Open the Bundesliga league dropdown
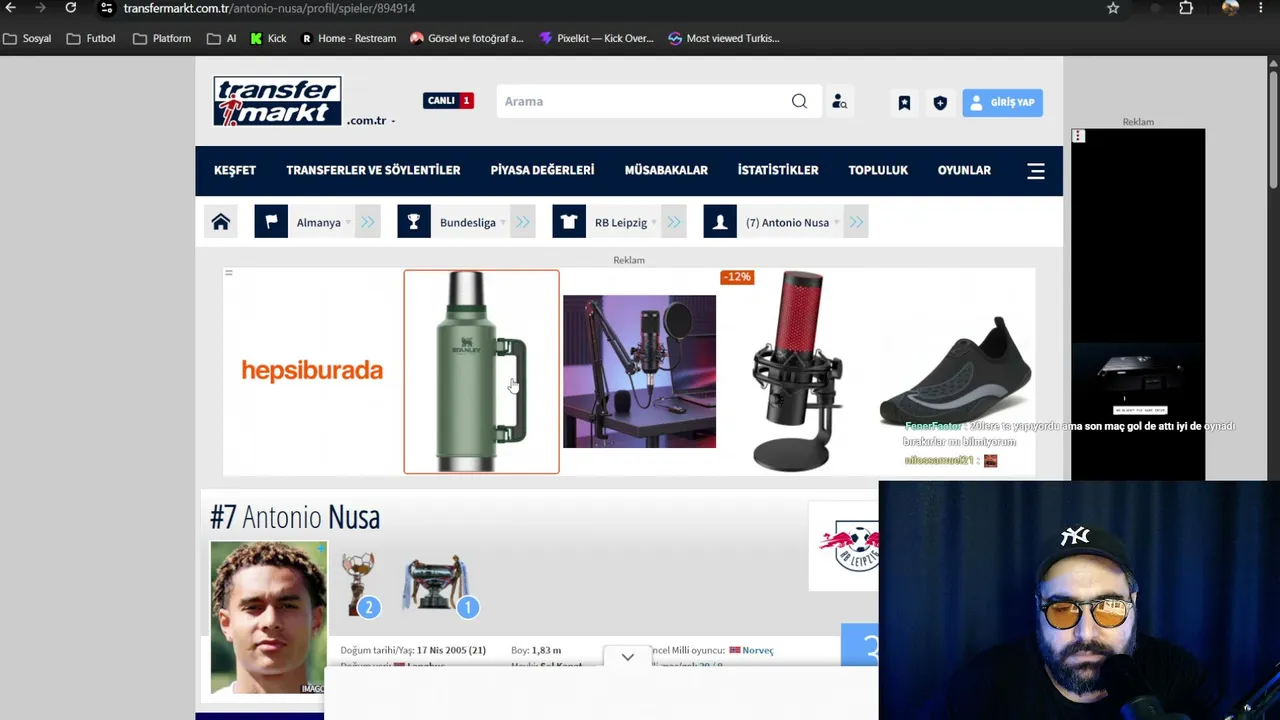 point(472,222)
